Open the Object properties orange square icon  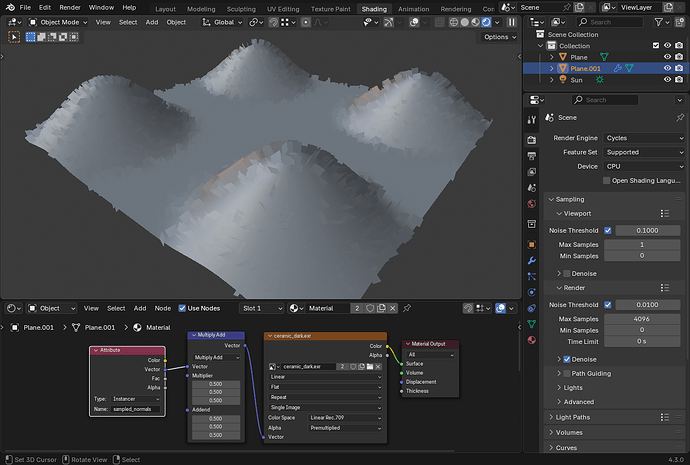(532, 244)
